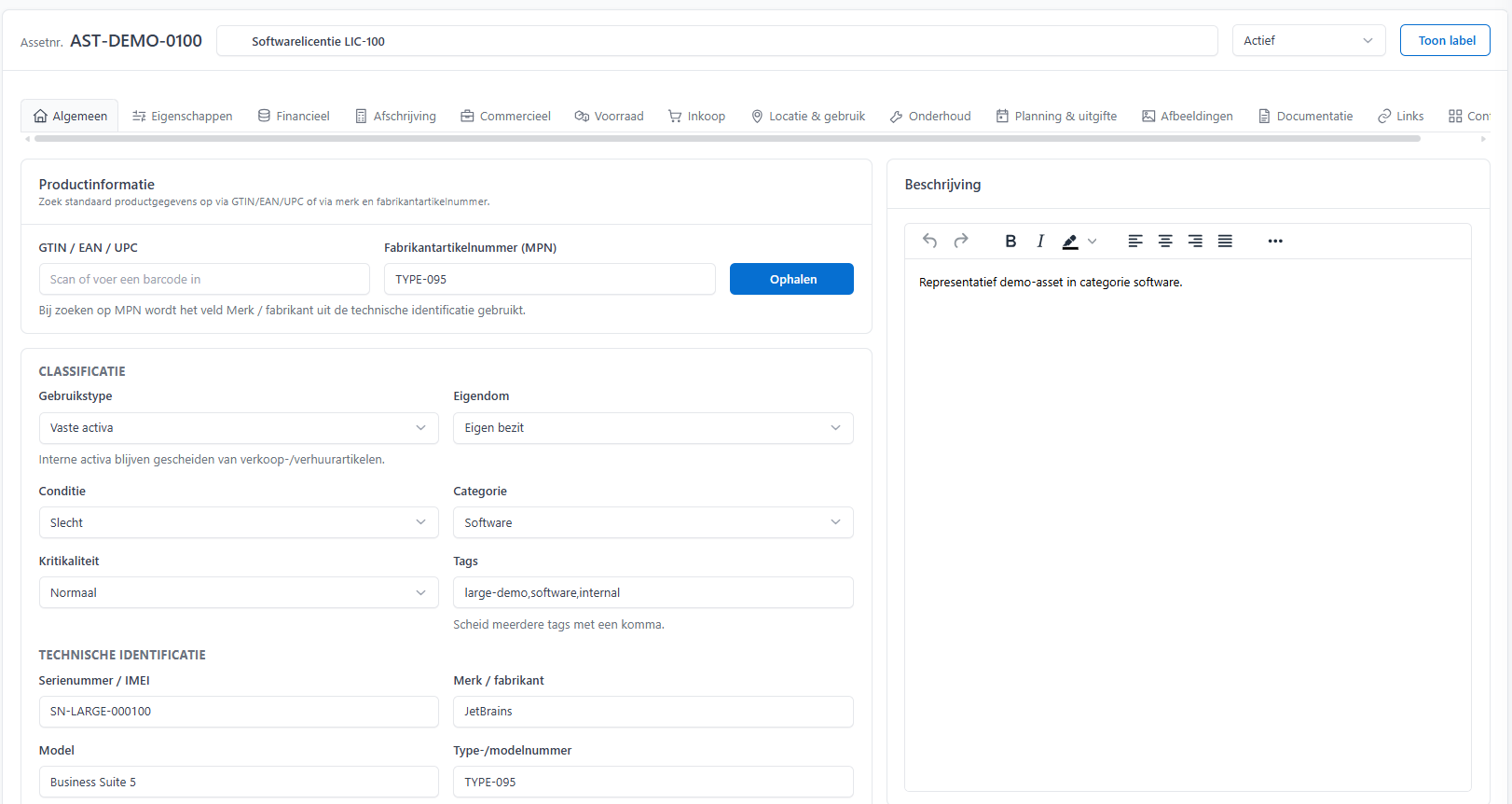
Task: Open the Actief status dropdown
Action: click(1309, 40)
